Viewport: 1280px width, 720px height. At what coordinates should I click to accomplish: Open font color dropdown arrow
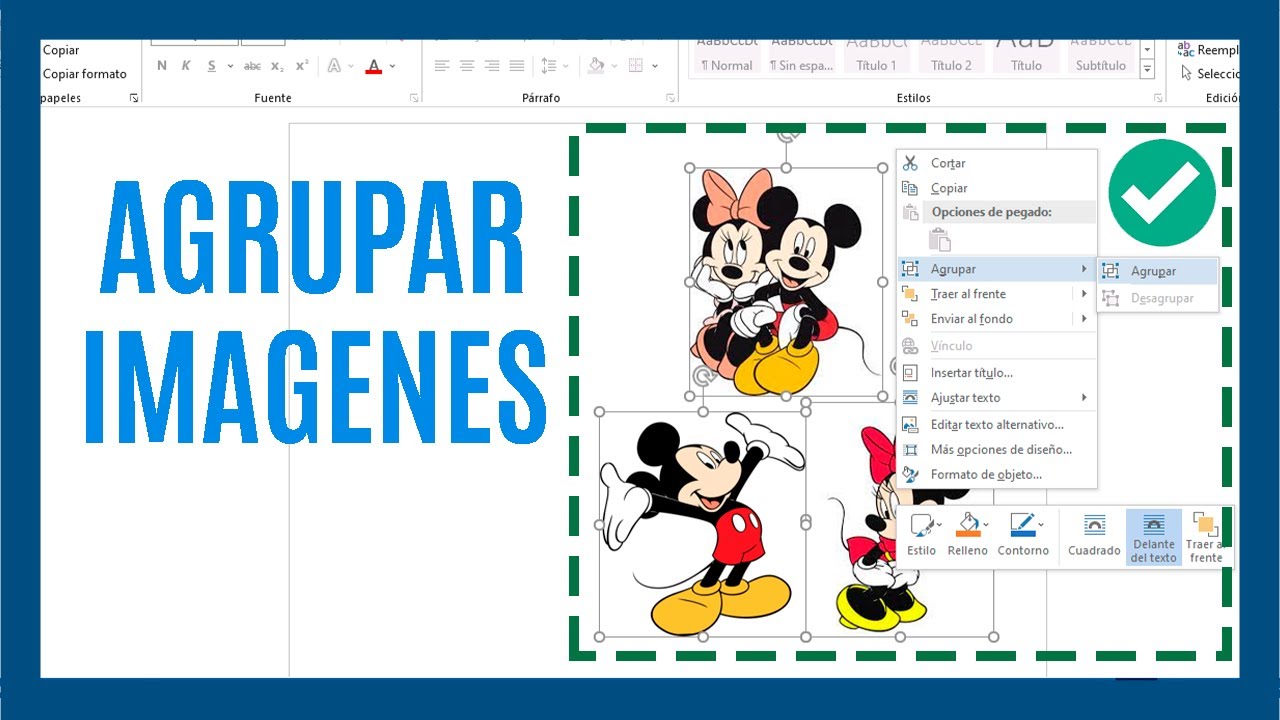(392, 66)
